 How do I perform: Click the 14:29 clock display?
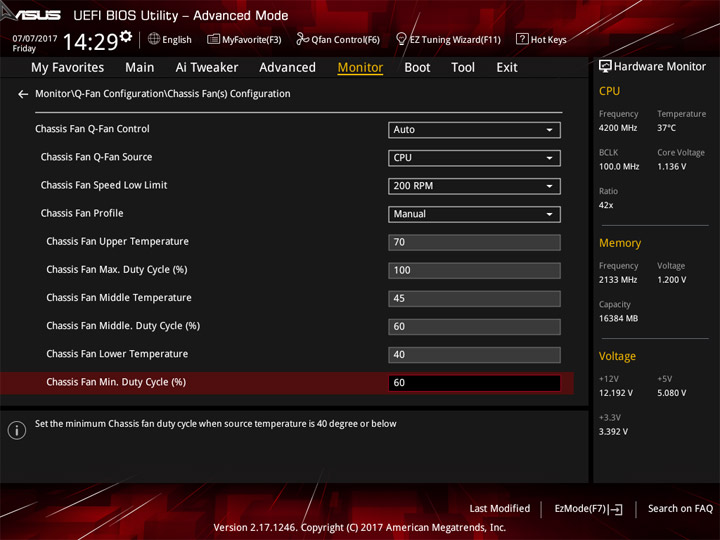pyautogui.click(x=90, y=42)
